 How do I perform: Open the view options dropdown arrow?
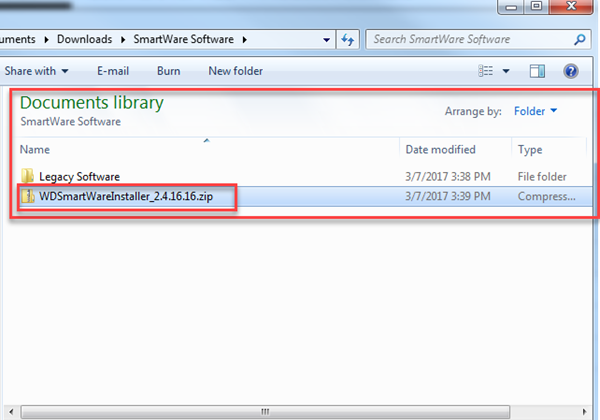point(506,71)
